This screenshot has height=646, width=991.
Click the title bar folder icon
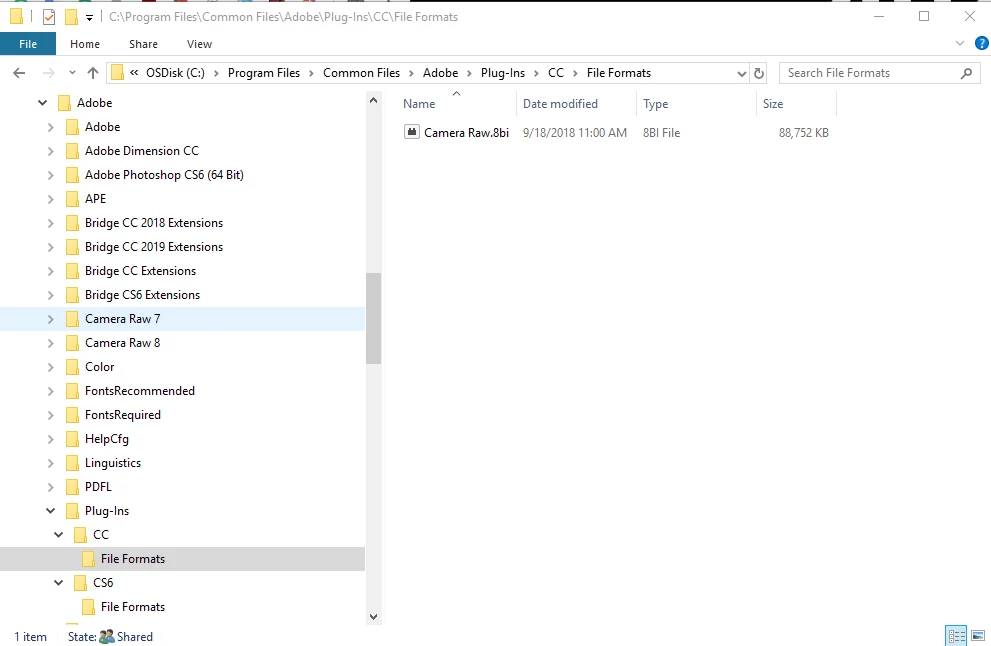click(x=16, y=16)
